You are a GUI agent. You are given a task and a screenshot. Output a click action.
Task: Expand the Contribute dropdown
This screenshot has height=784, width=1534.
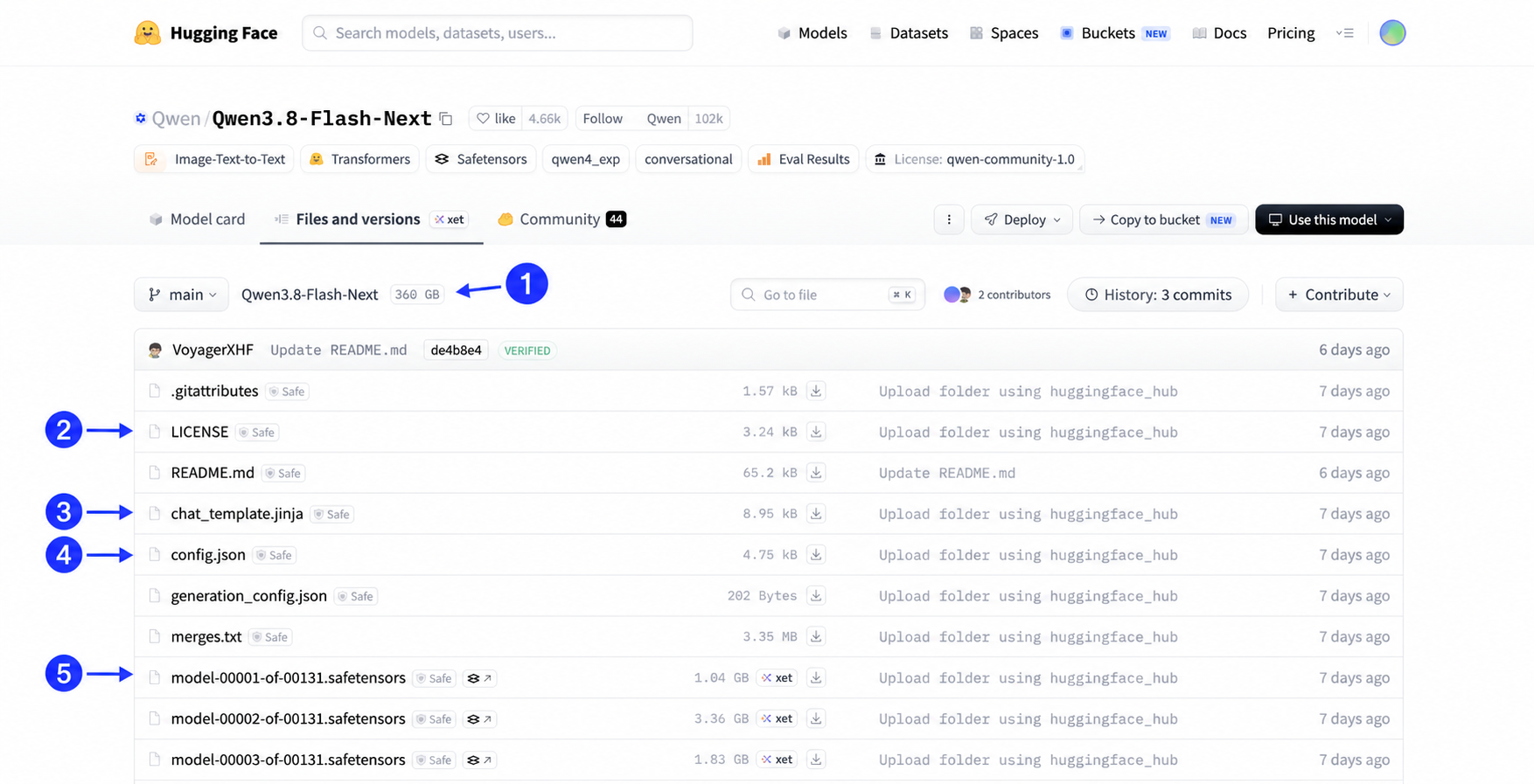click(x=1339, y=295)
